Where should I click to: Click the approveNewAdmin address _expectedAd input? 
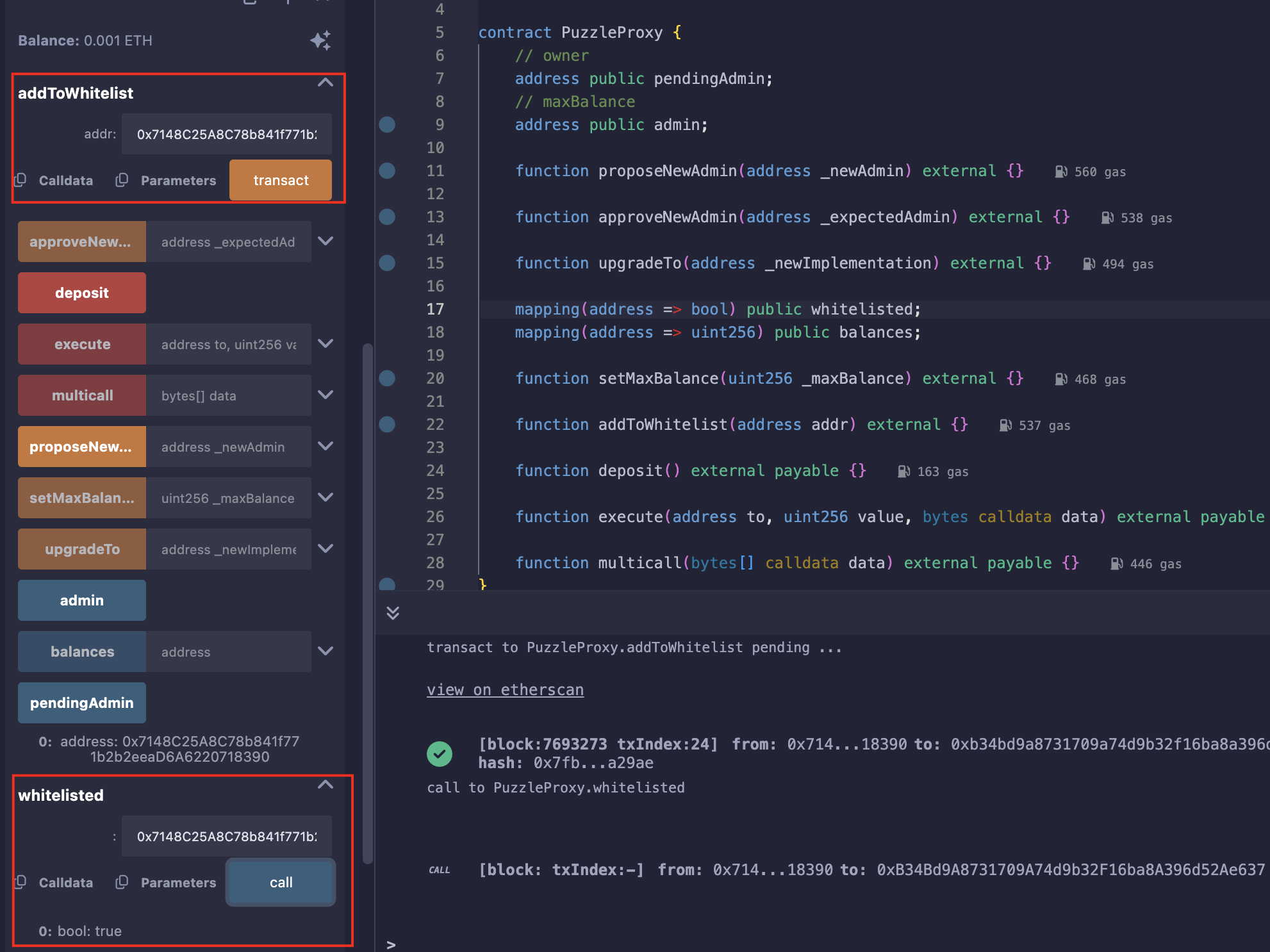pyautogui.click(x=229, y=242)
